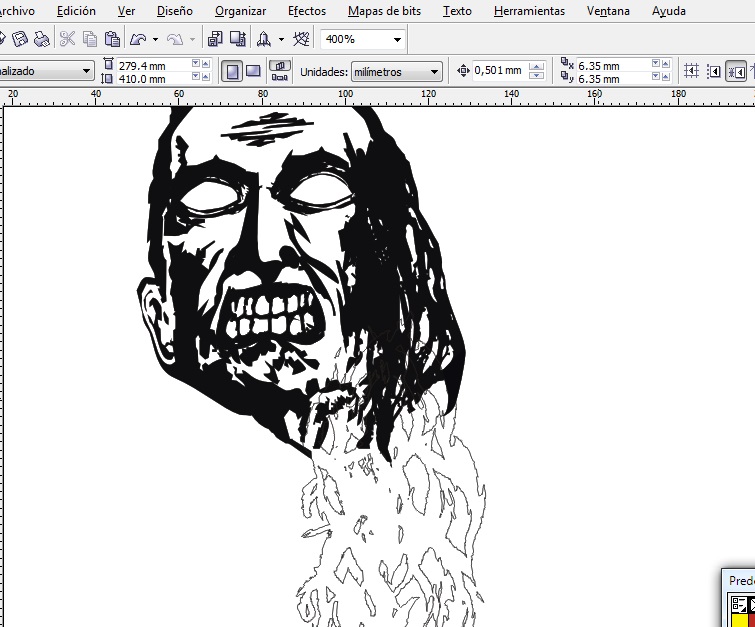Open the Archivo menu
This screenshot has height=627, width=755.
coord(16,11)
